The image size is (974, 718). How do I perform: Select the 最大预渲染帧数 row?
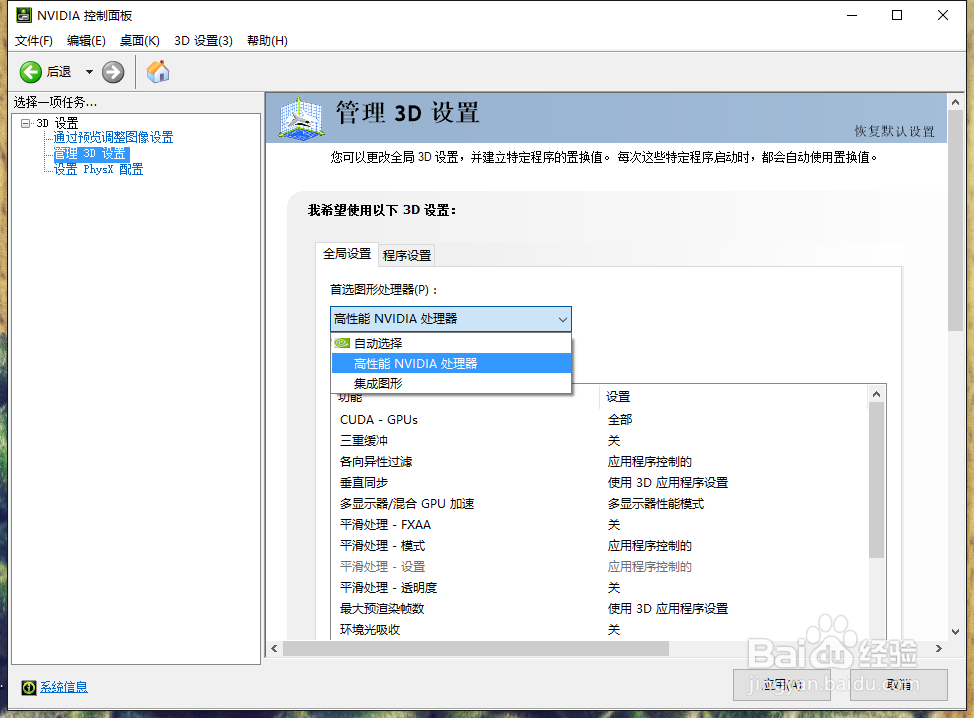click(600, 609)
